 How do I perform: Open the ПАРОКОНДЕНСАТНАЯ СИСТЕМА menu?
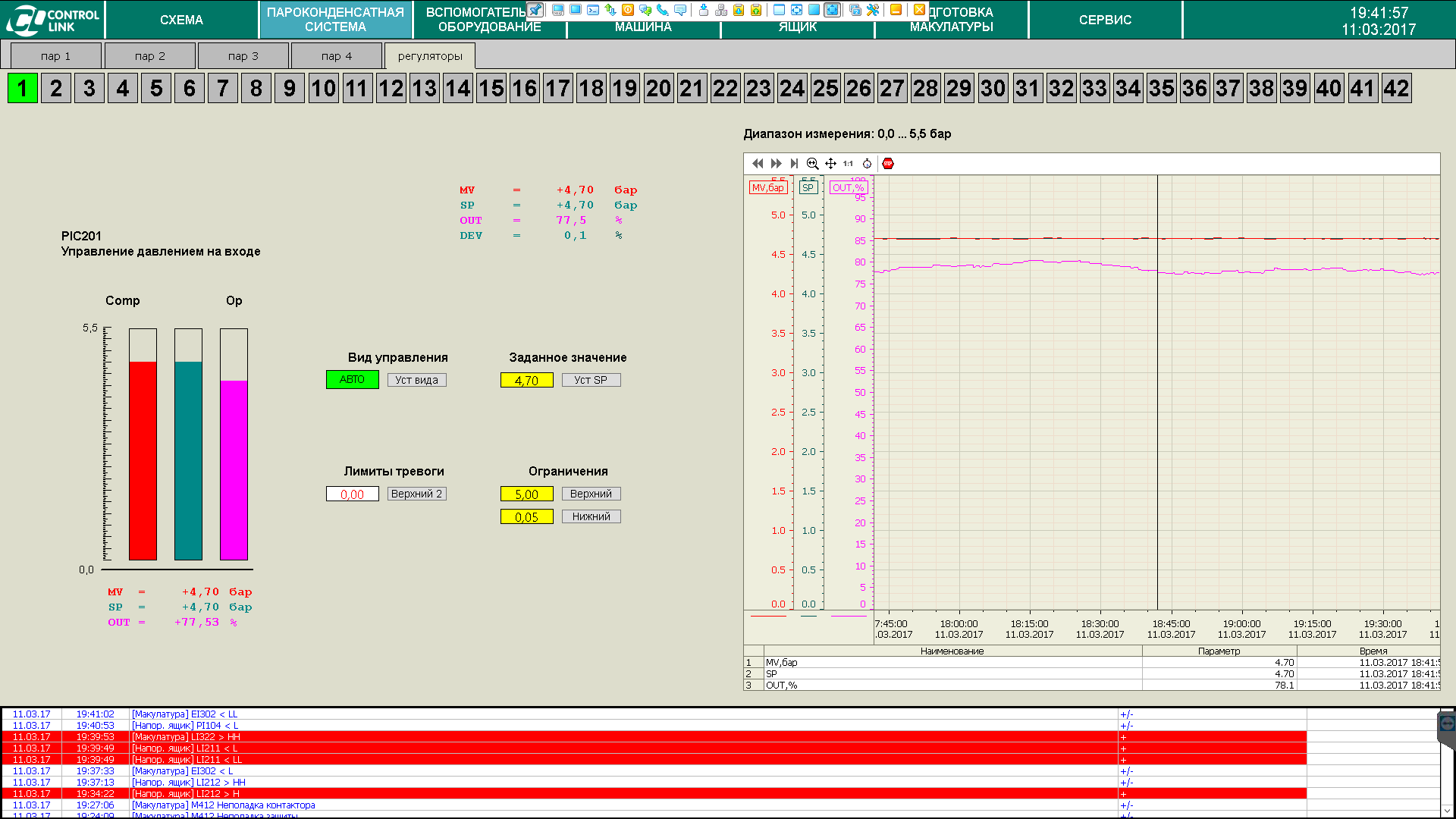coord(335,20)
